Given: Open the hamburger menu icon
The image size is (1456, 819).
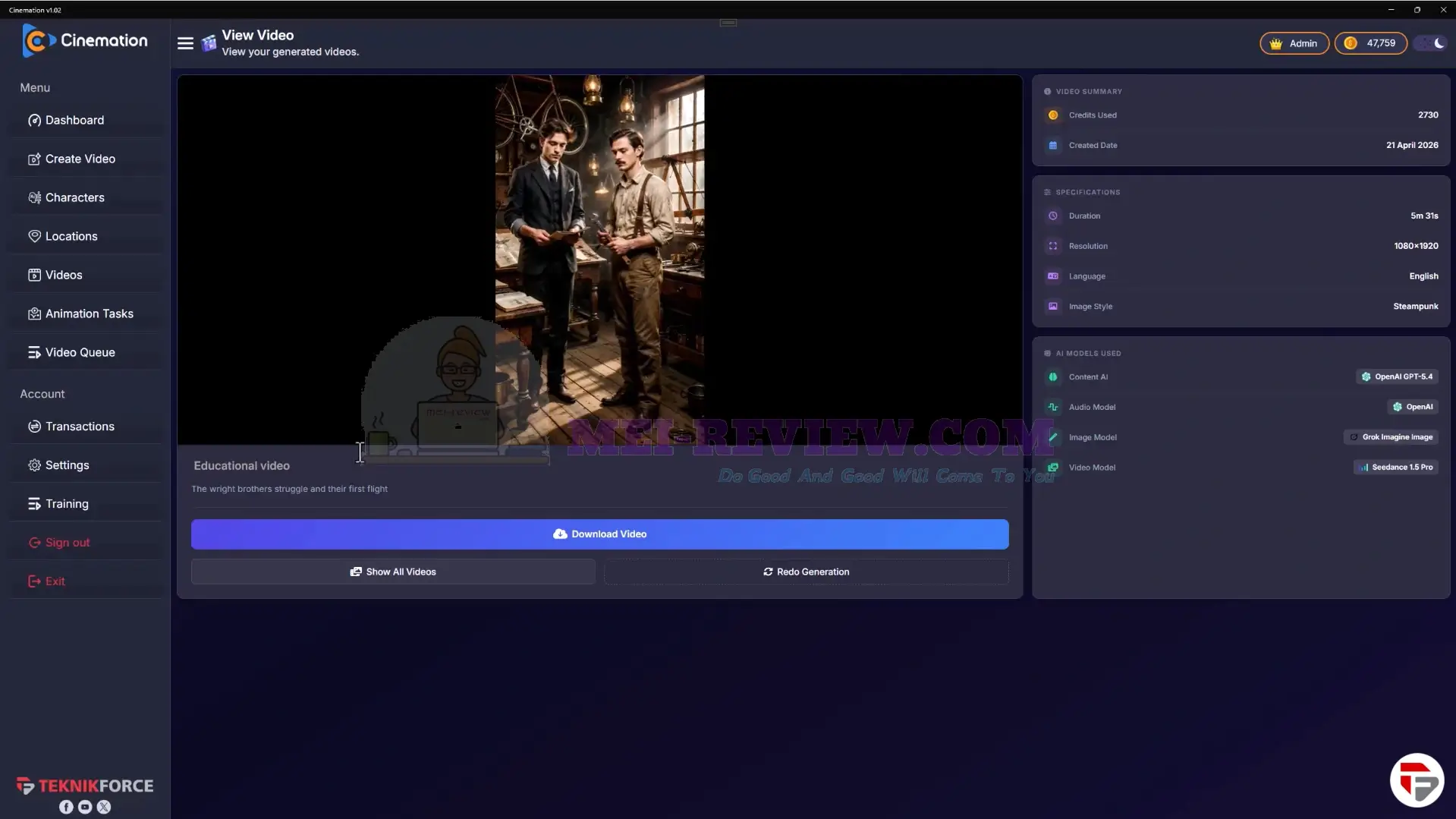Looking at the screenshot, I should coord(185,43).
